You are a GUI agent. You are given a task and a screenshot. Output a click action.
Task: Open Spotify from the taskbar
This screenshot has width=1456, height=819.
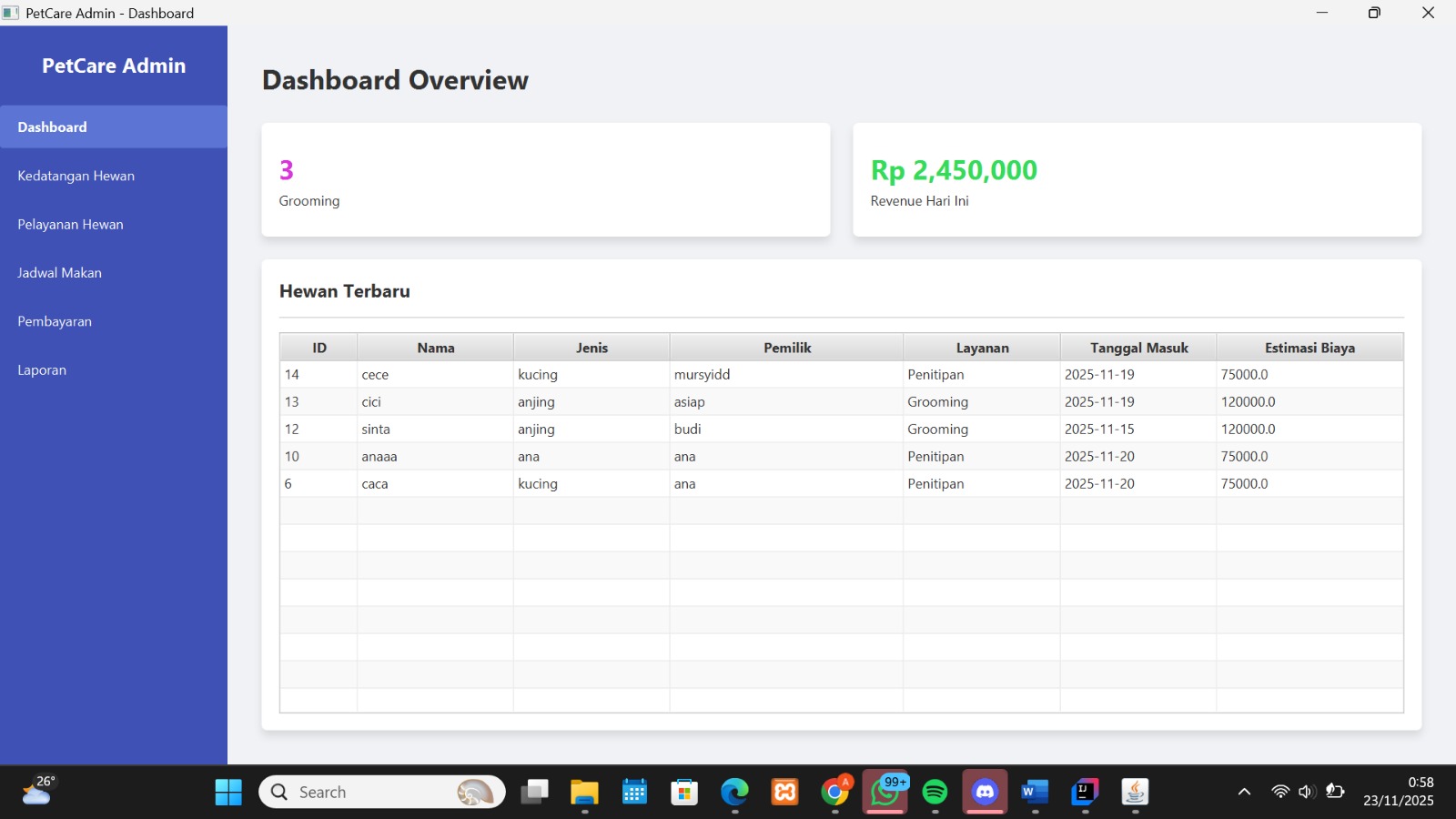point(935,793)
